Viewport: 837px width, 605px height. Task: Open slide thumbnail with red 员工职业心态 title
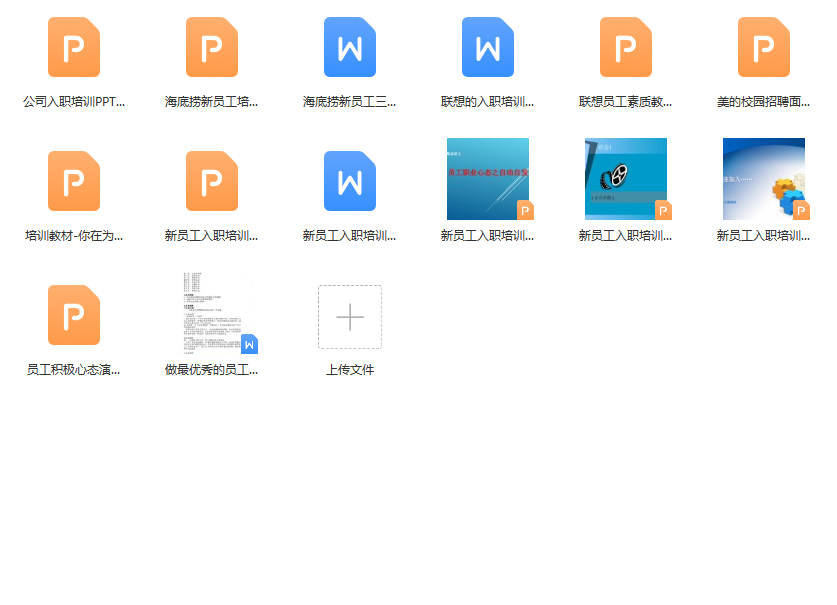click(x=488, y=179)
